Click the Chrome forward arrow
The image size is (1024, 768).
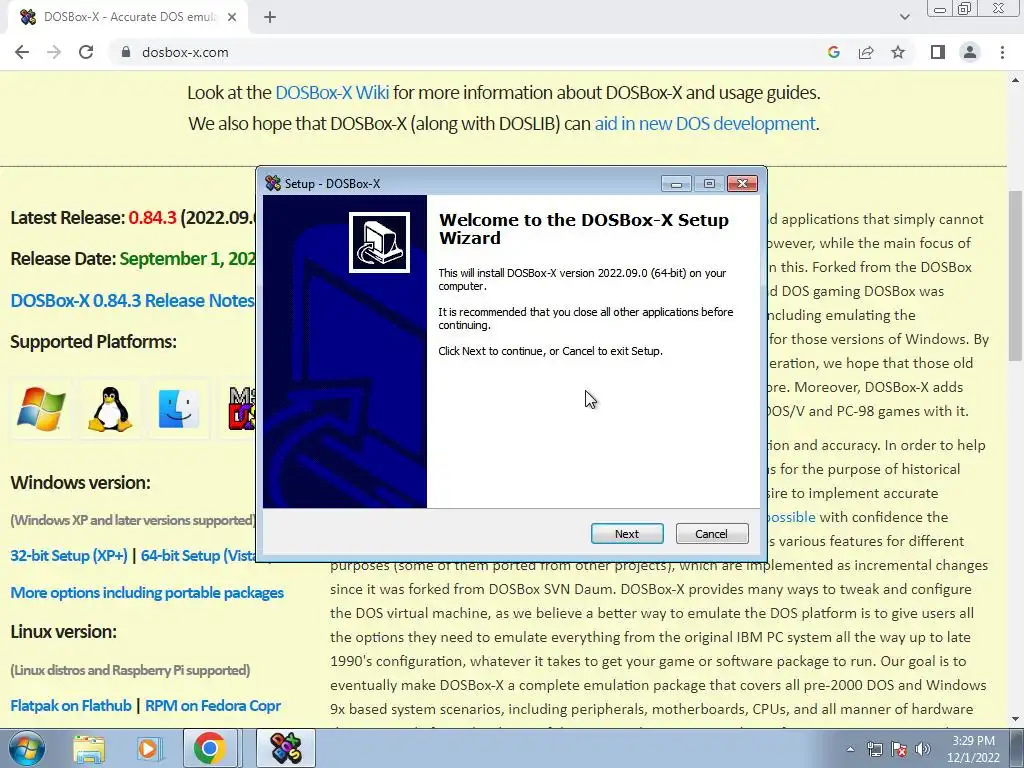(54, 52)
